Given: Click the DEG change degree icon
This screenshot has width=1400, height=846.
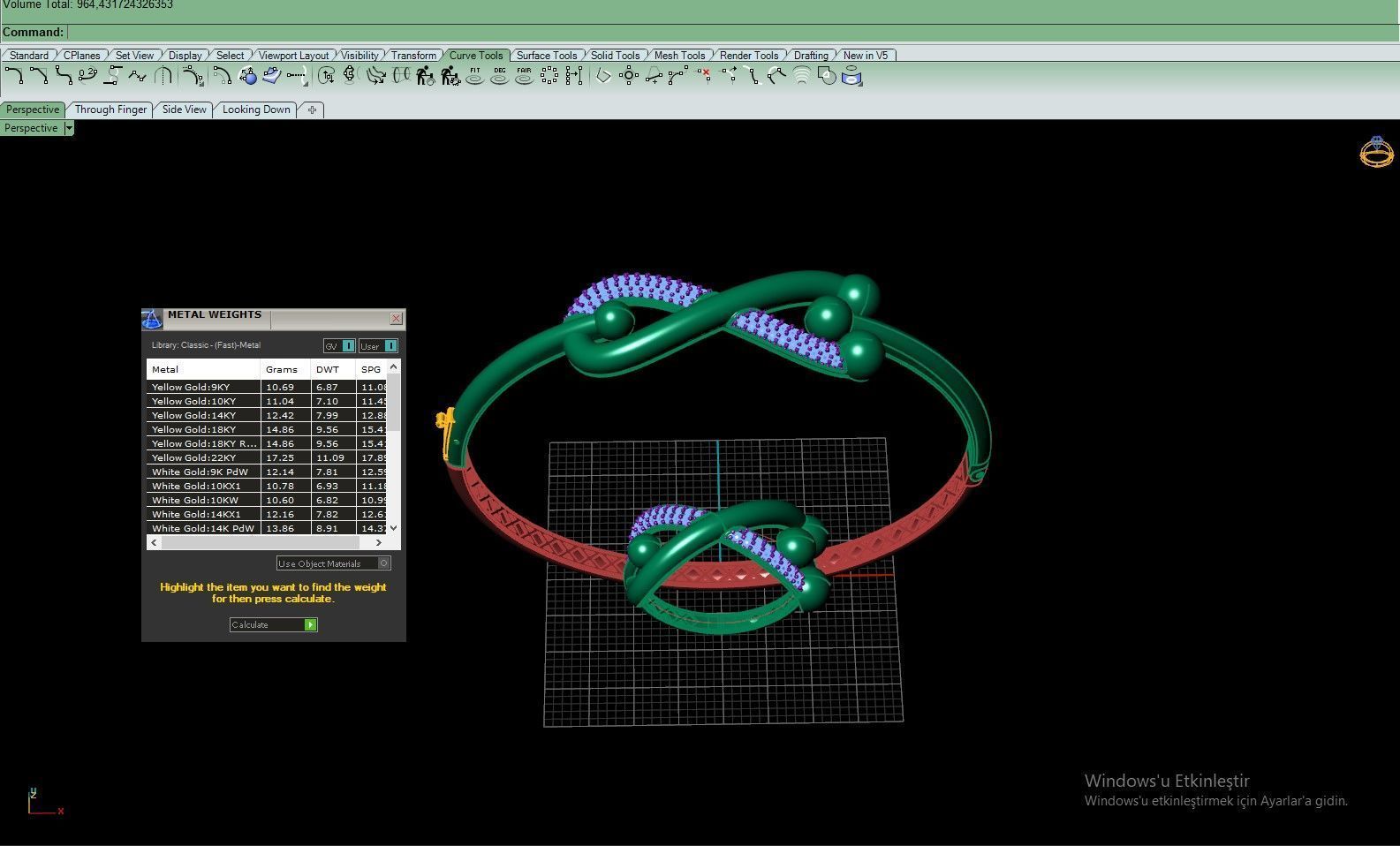Looking at the screenshot, I should (x=500, y=76).
